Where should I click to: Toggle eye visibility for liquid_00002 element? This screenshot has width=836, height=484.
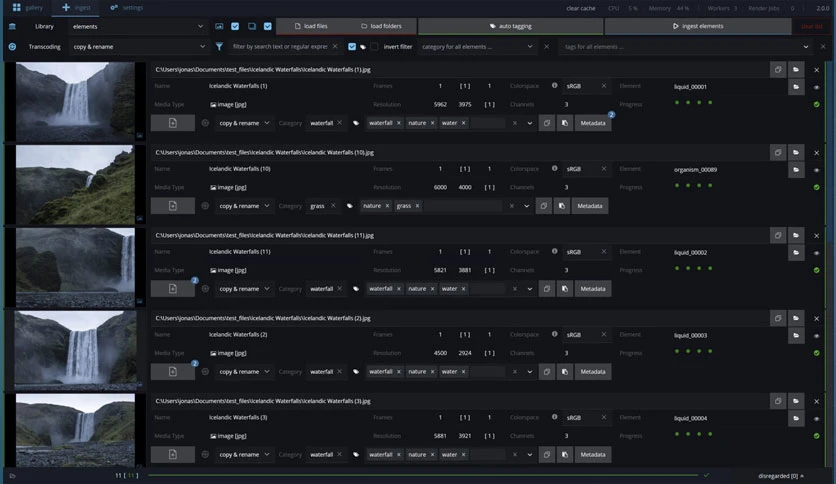[816, 253]
